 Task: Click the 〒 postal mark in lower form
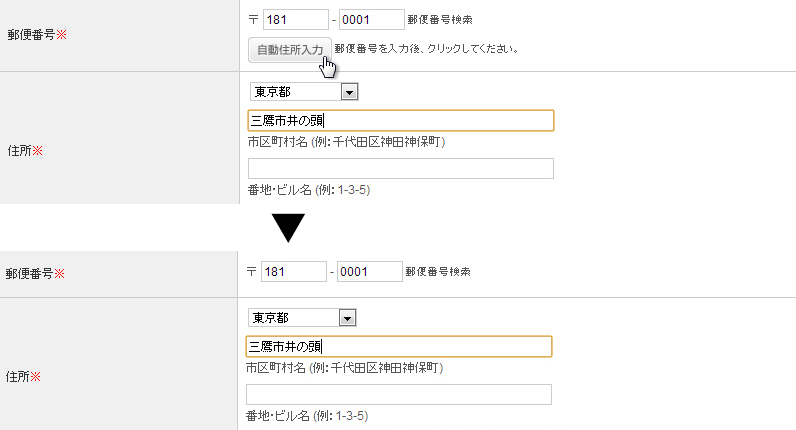click(x=252, y=271)
